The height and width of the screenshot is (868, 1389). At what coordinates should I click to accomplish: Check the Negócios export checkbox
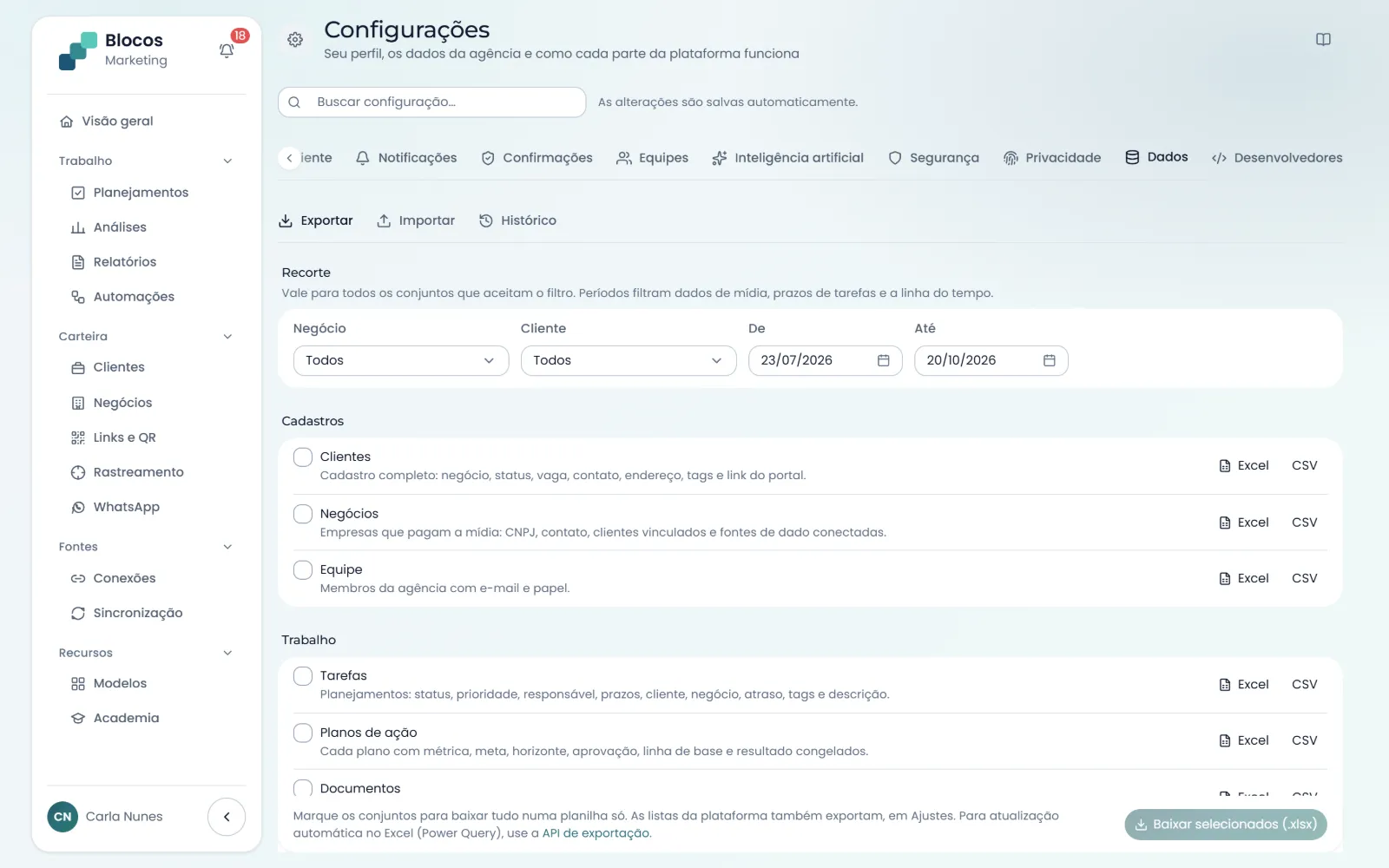[x=303, y=514]
